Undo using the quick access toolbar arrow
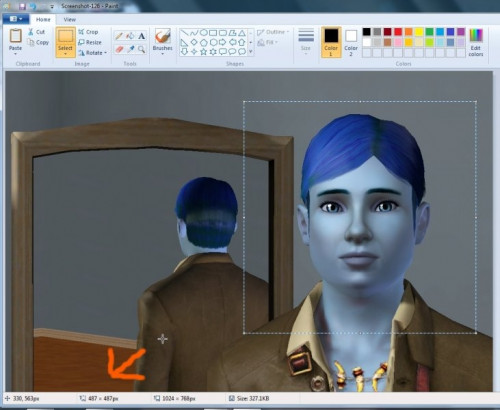This screenshot has height=410, width=500. point(32,6)
